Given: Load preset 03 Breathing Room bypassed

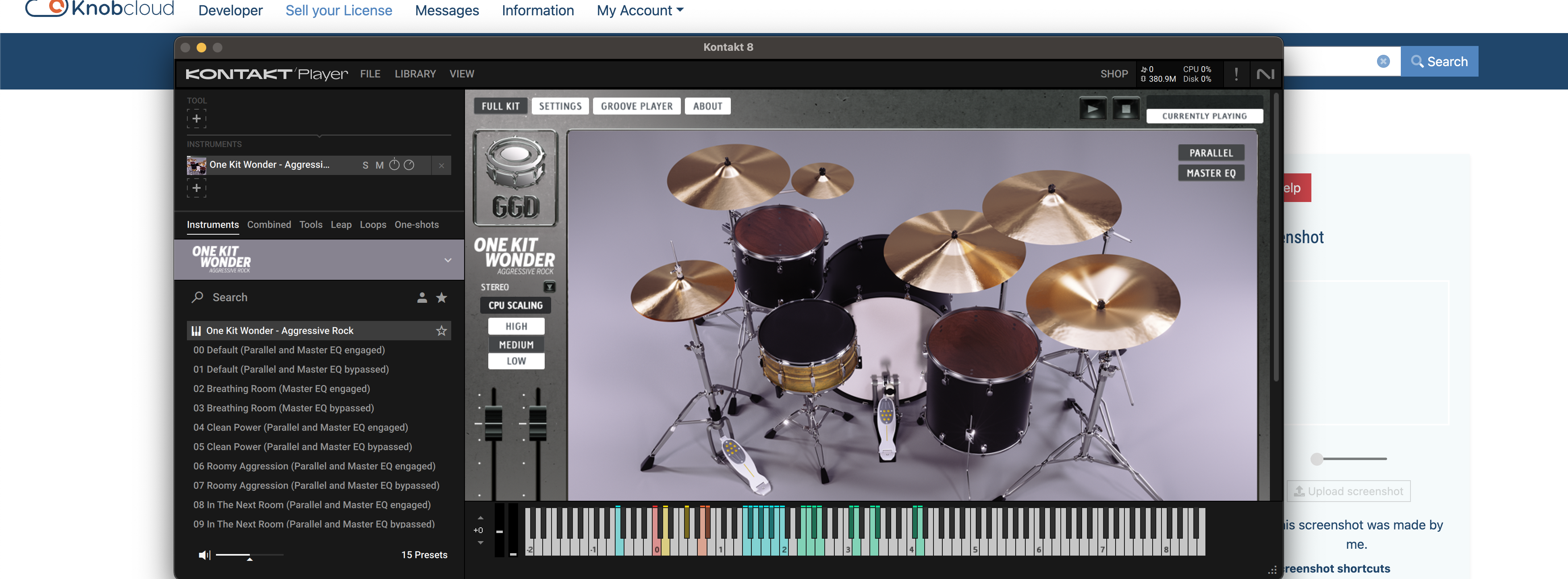Looking at the screenshot, I should click(284, 408).
